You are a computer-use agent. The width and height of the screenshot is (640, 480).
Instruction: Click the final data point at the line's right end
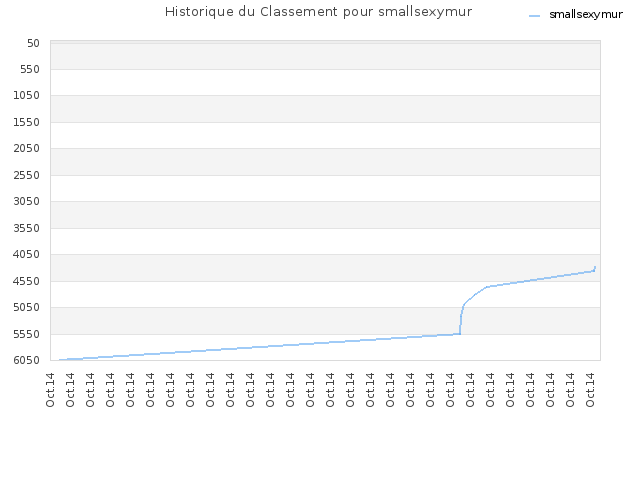(595, 267)
